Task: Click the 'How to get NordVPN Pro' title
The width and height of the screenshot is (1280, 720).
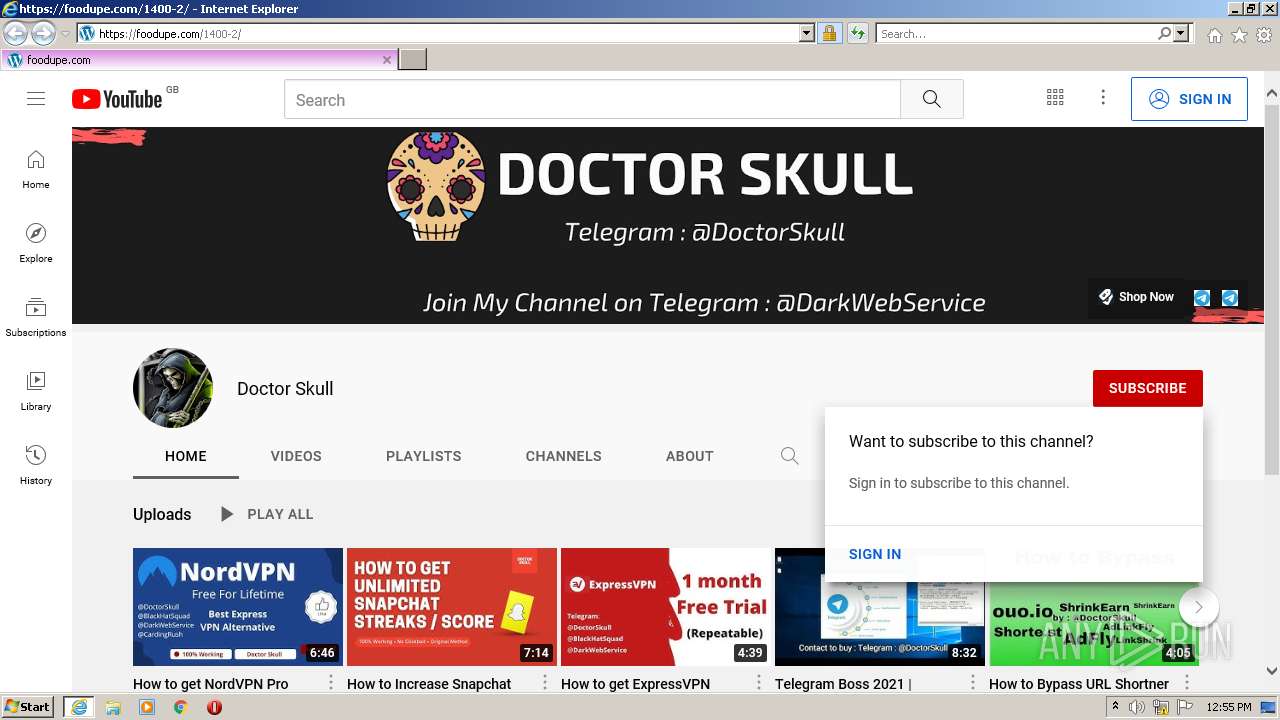Action: (211, 684)
